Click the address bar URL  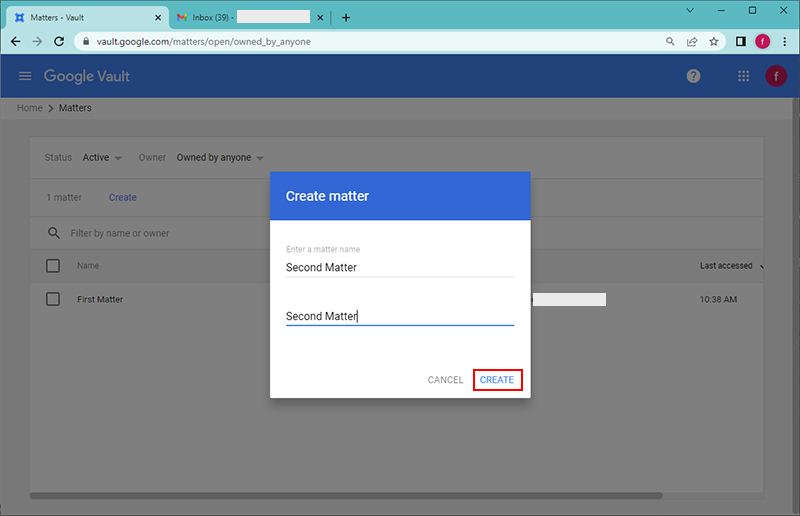(x=204, y=42)
